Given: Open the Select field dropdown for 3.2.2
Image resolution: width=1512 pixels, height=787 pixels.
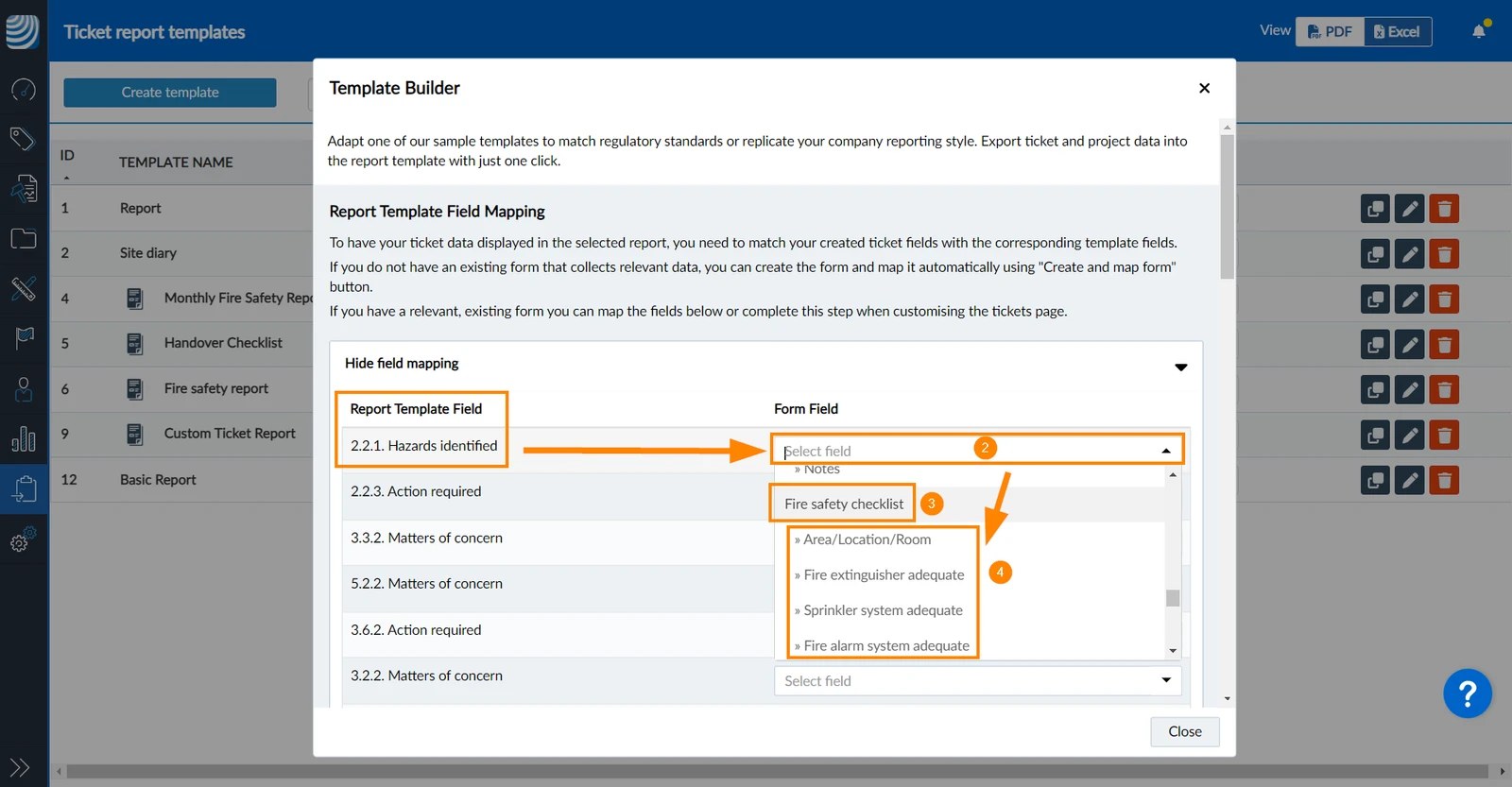Looking at the screenshot, I should 977,680.
